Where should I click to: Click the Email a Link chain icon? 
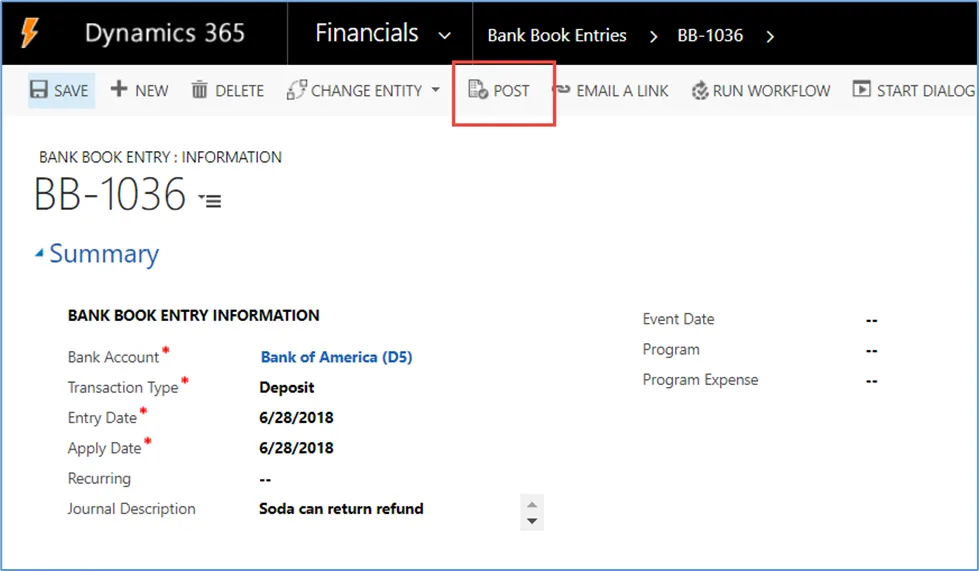562,89
